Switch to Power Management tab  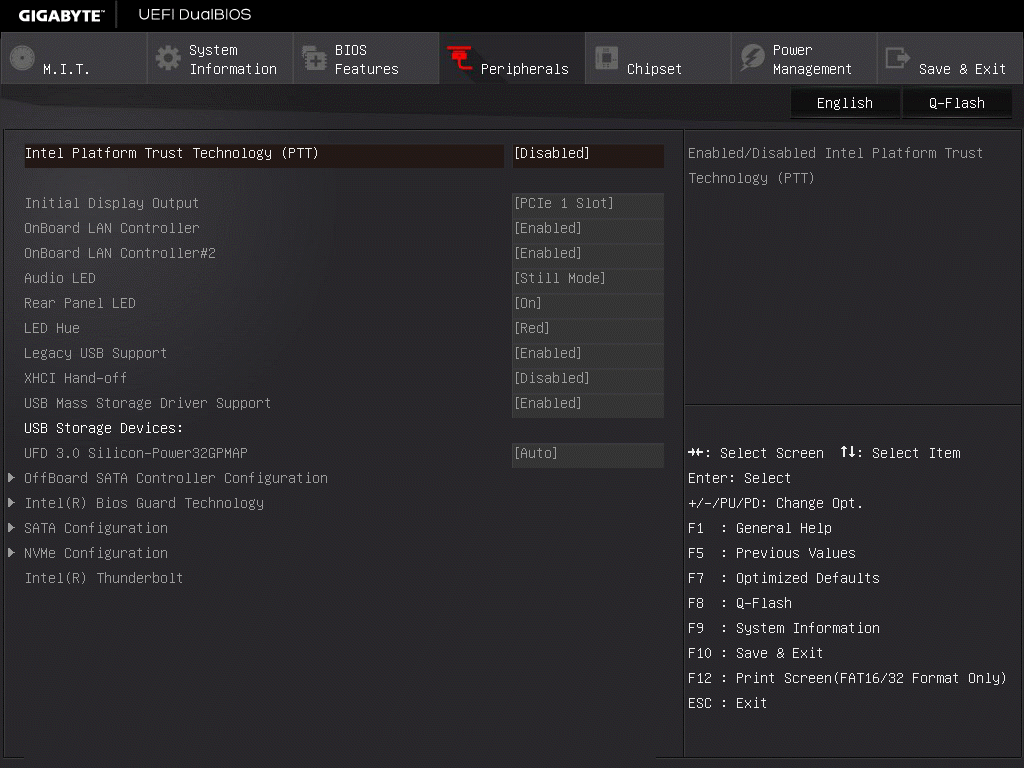(804, 59)
